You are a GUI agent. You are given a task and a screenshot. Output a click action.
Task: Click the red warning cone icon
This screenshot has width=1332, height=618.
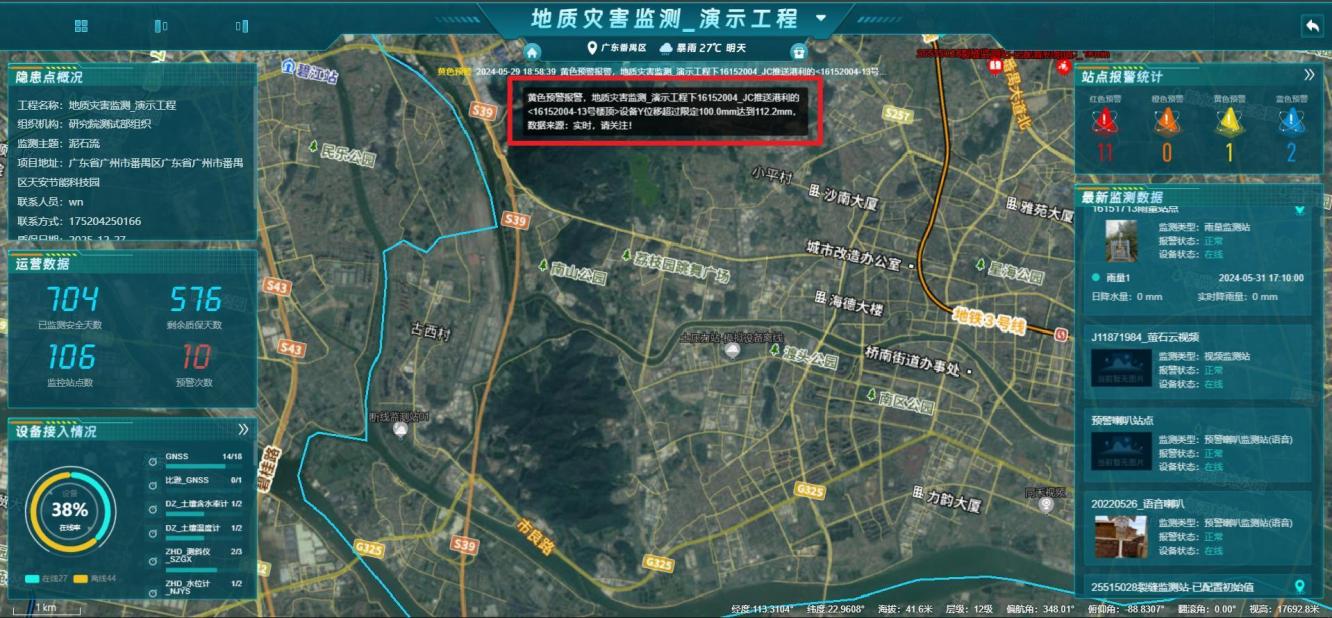pos(1105,122)
